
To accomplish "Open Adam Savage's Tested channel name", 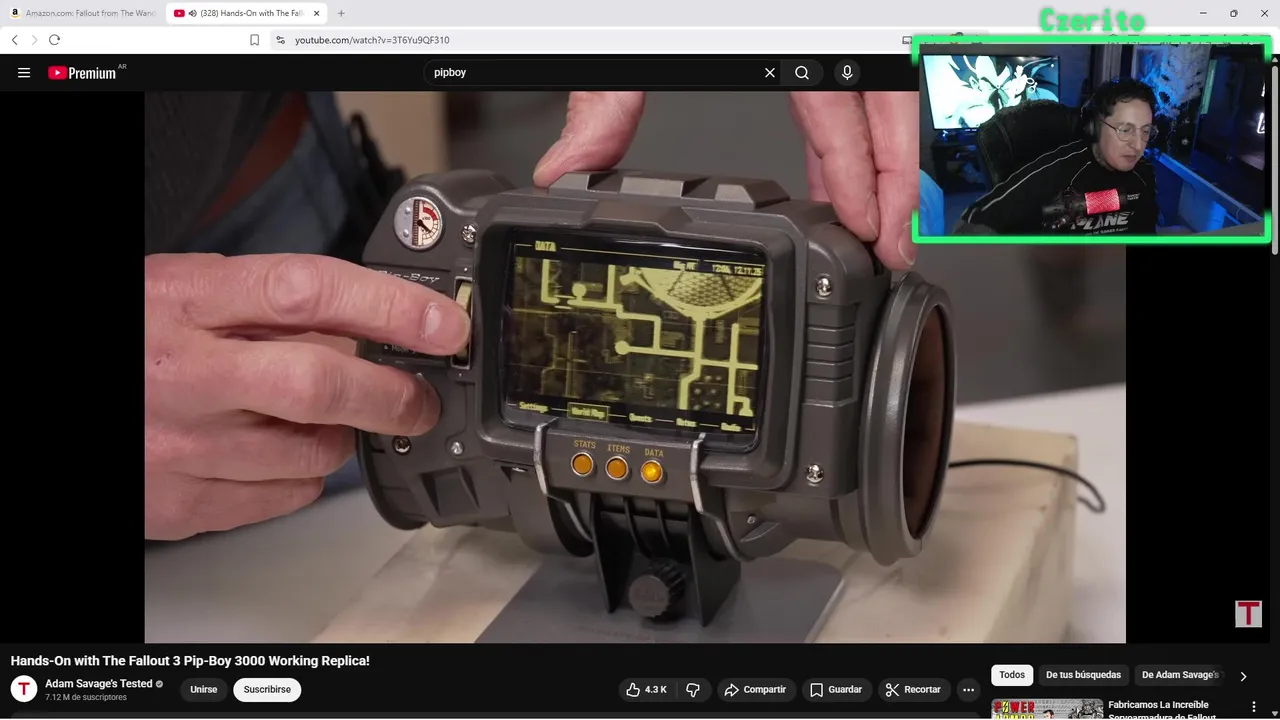I will [99, 684].
